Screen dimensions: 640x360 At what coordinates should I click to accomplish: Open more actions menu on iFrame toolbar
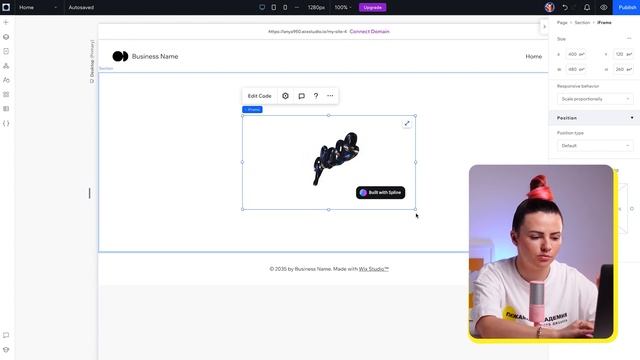tap(330, 96)
